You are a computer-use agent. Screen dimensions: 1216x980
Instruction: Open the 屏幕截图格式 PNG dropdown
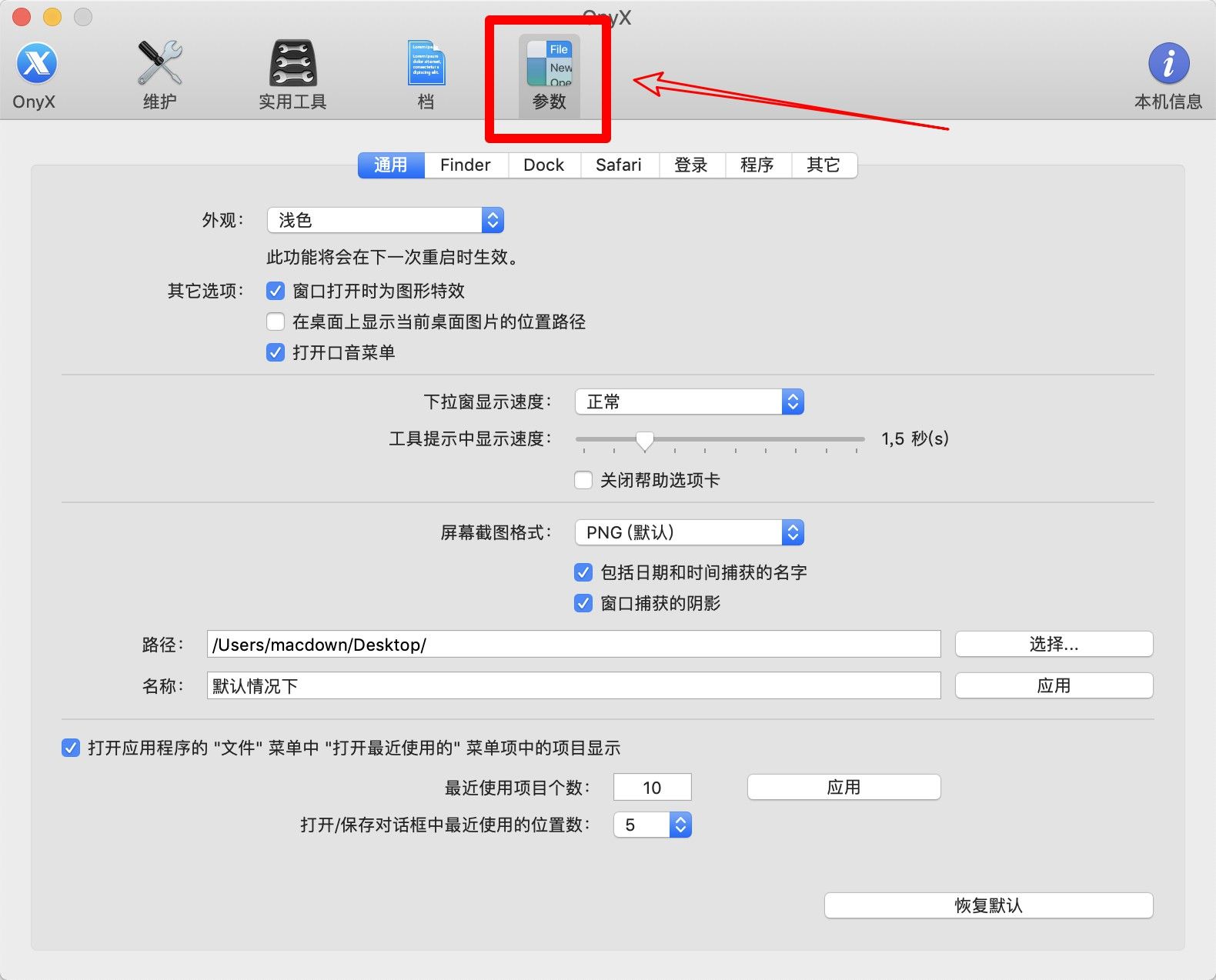690,532
